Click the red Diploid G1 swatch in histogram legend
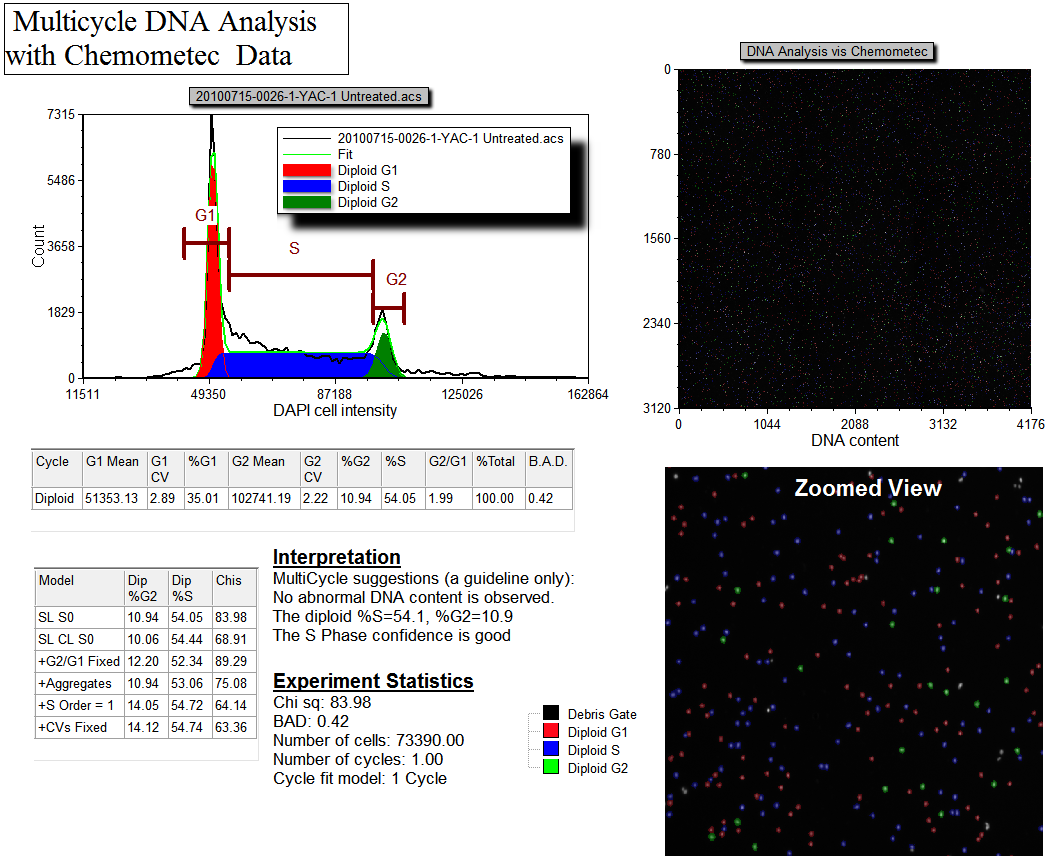This screenshot has height=860, width=1050. point(307,171)
